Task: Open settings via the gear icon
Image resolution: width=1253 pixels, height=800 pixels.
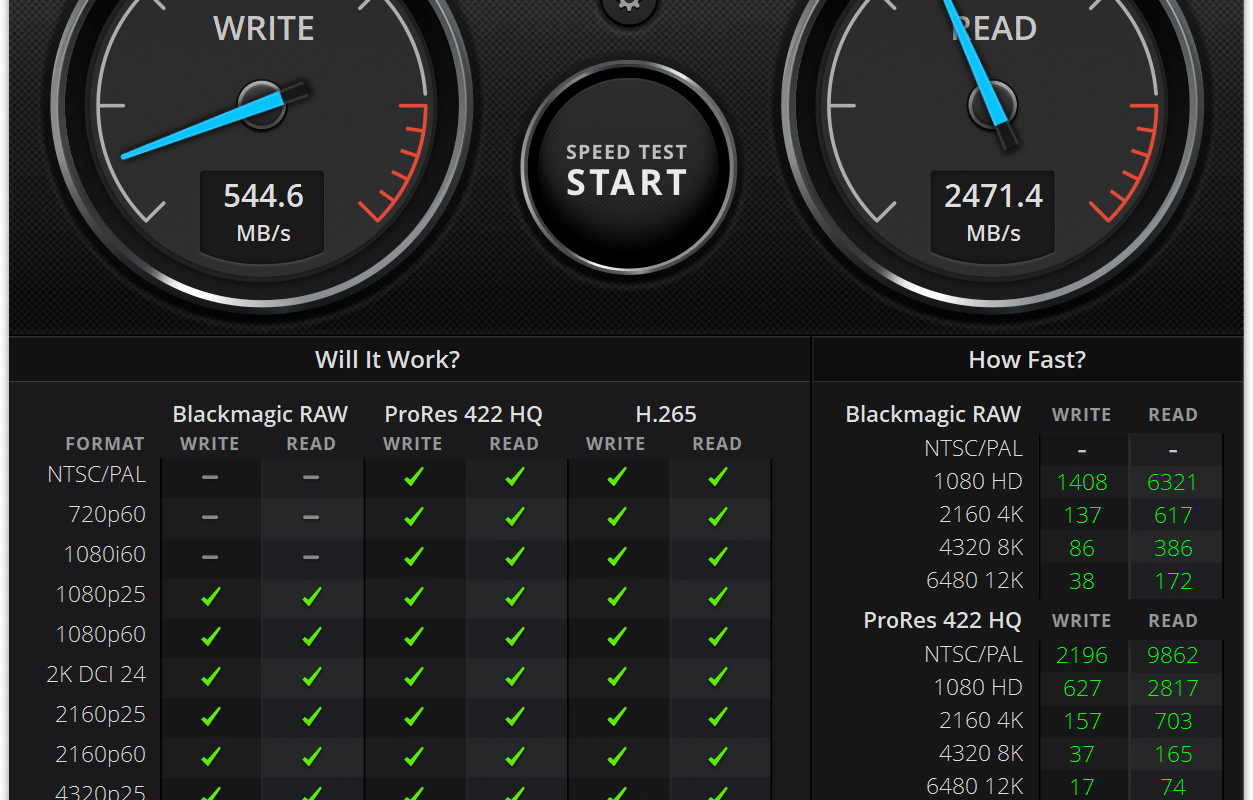Action: coord(629,7)
